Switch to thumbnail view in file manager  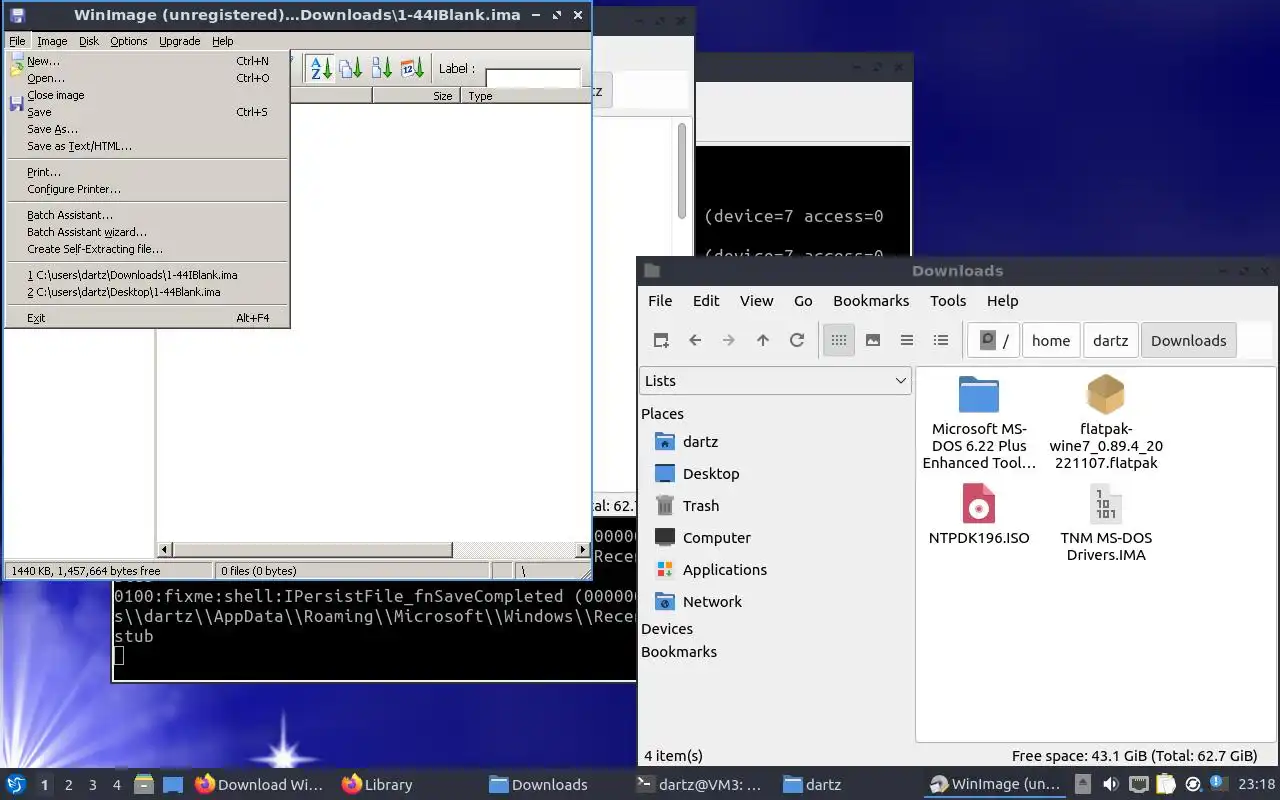873,340
